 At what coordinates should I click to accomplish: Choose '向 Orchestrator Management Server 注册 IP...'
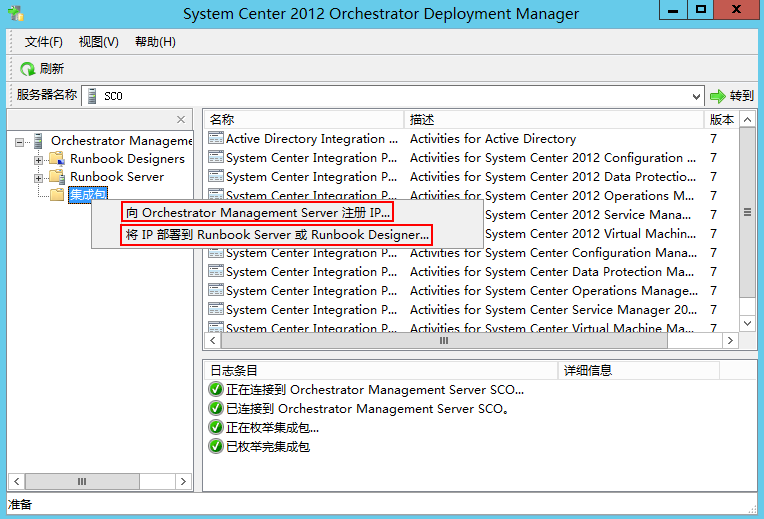pyautogui.click(x=257, y=212)
